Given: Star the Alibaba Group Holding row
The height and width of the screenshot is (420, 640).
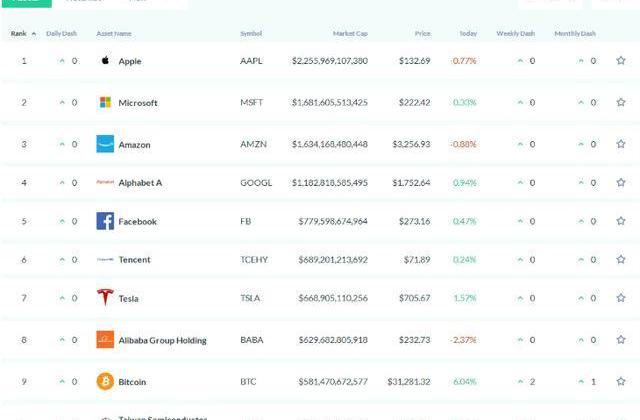Looking at the screenshot, I should click(620, 339).
